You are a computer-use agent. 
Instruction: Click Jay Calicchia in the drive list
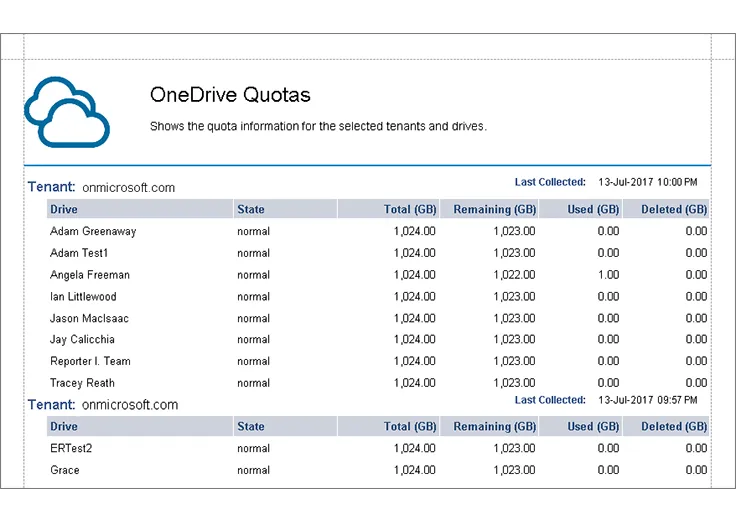pyautogui.click(x=82, y=339)
